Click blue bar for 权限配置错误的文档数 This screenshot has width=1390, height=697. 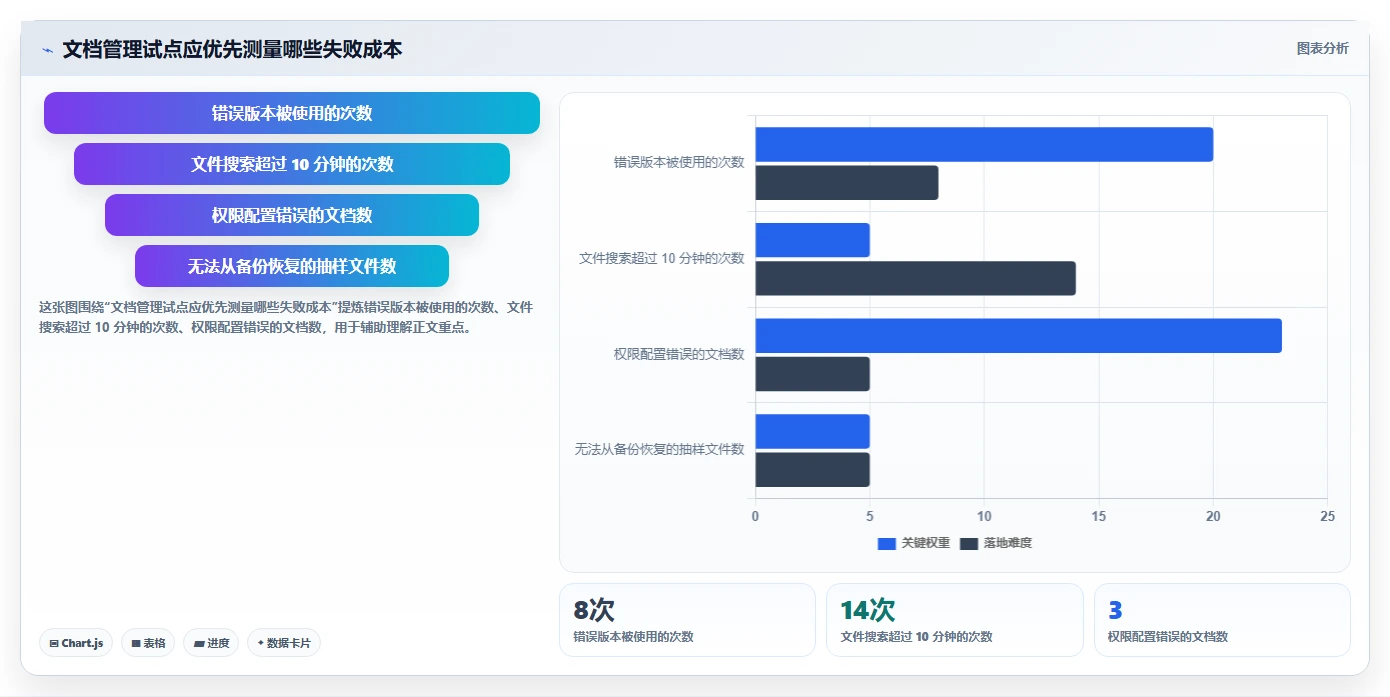coord(1018,335)
